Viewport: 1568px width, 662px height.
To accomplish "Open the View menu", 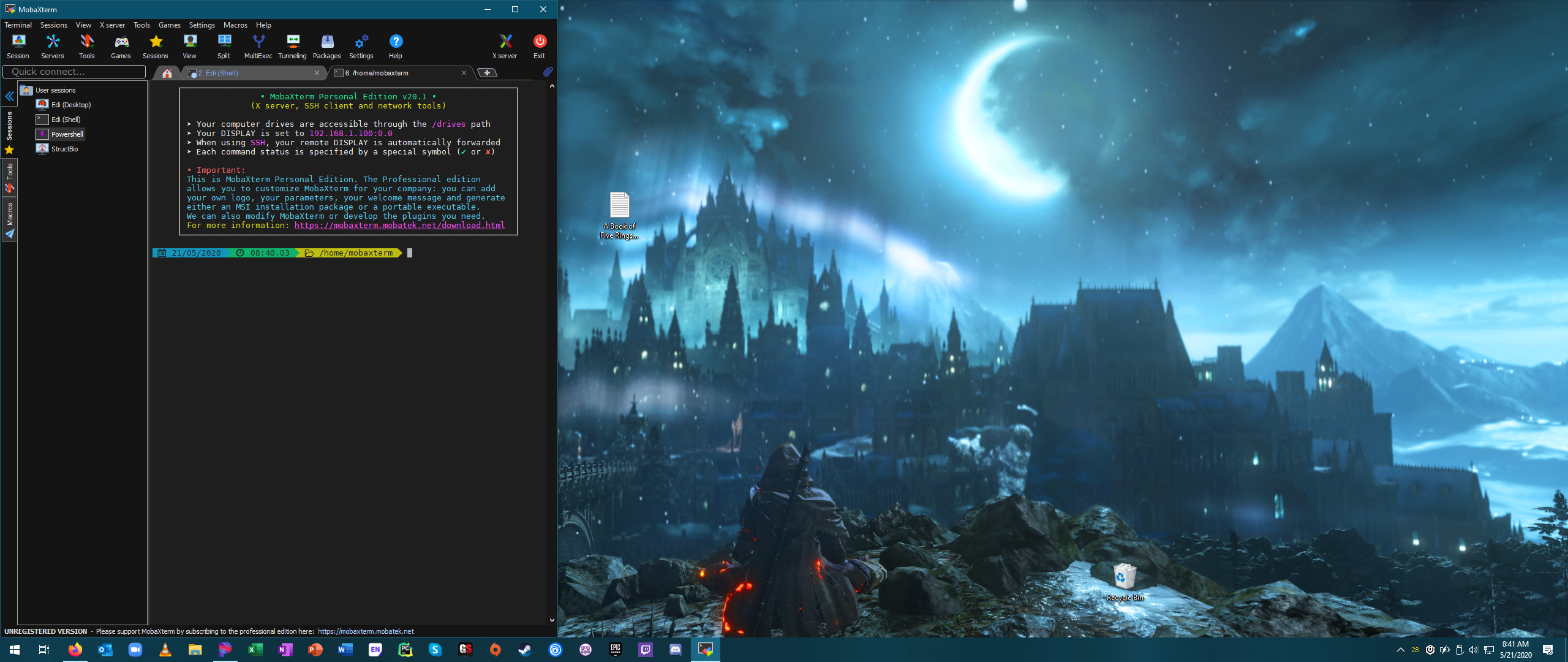I will tap(83, 25).
